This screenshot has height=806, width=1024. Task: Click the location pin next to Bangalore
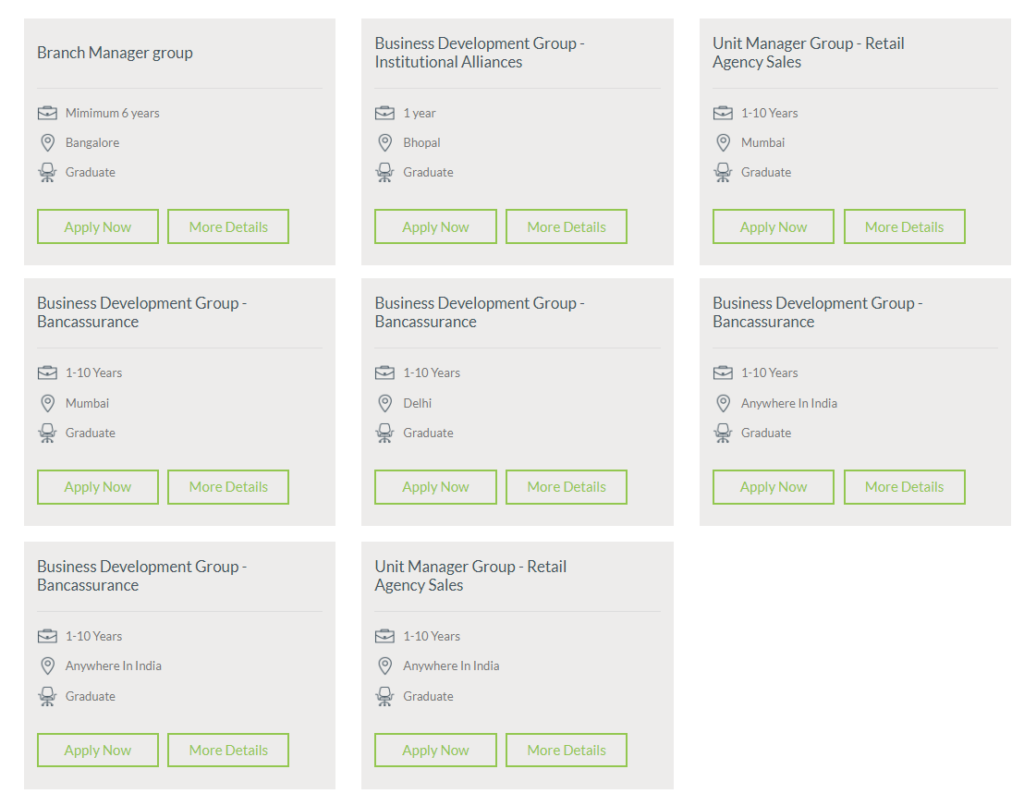tap(47, 143)
